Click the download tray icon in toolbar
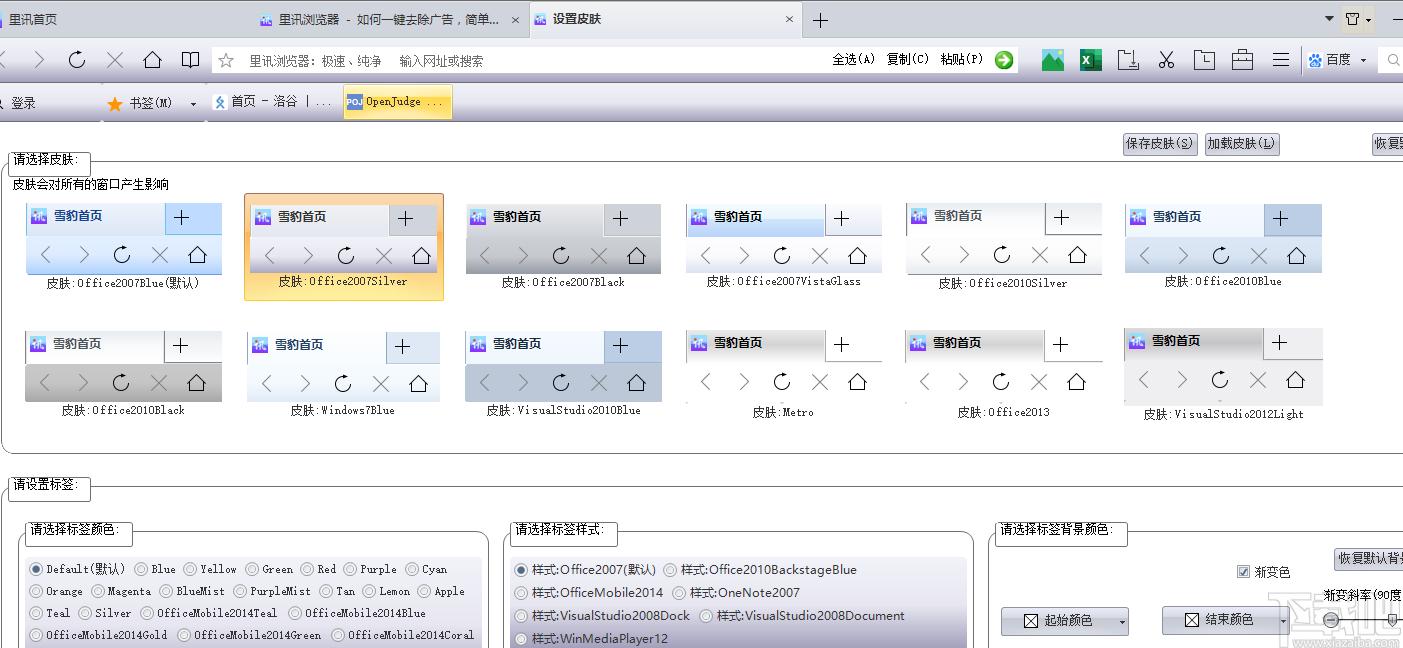 point(1128,60)
